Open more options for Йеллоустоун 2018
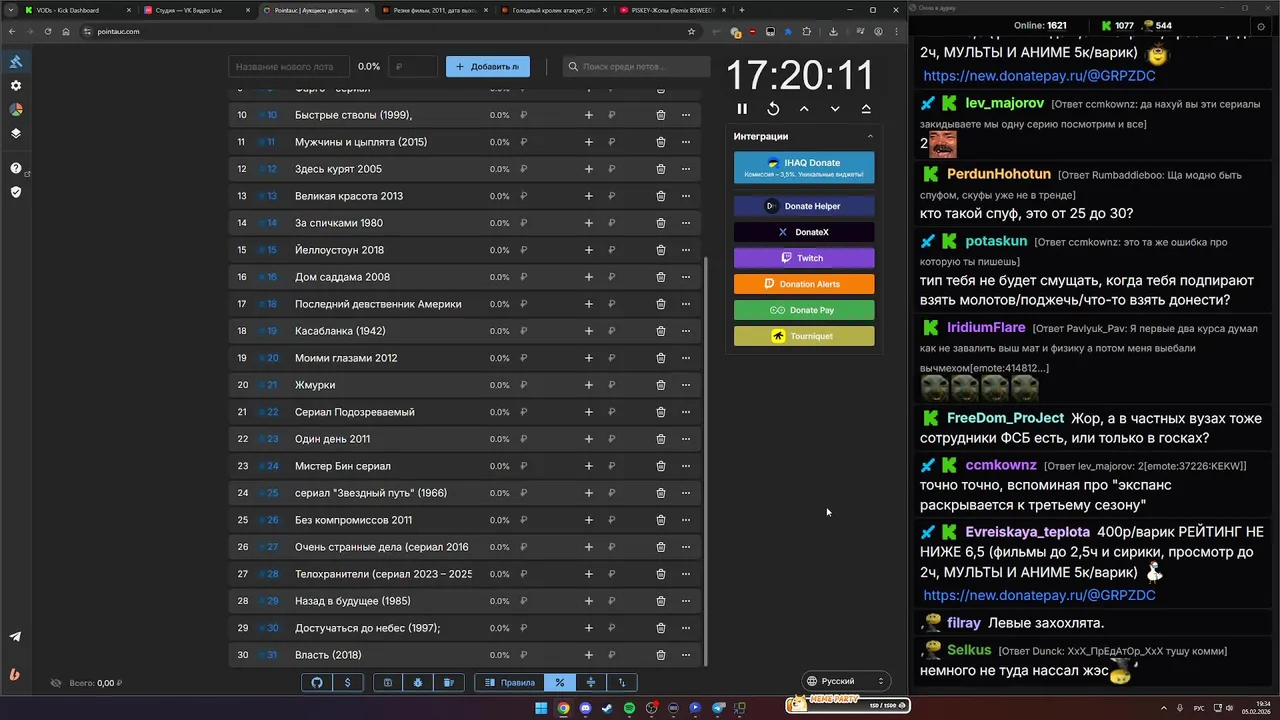Viewport: 1280px width, 720px height. coord(686,250)
